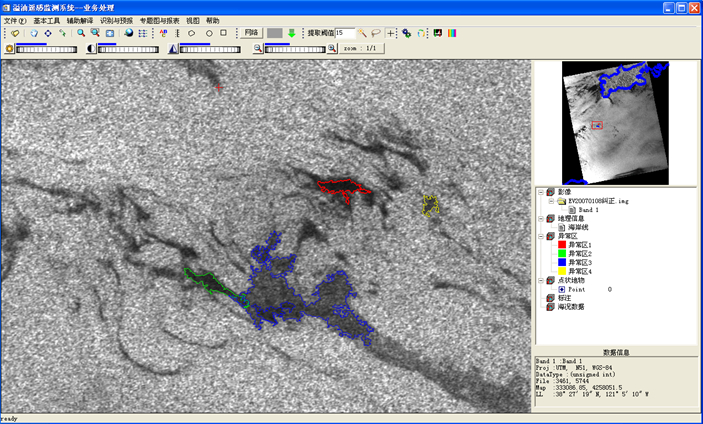
Task: Select the polygon drawing tool icon
Action: click(191, 33)
